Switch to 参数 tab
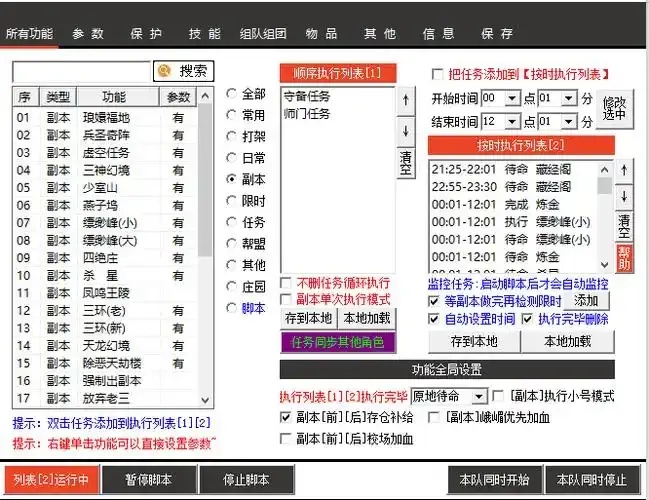This screenshot has height=500, width=649. coord(88,34)
